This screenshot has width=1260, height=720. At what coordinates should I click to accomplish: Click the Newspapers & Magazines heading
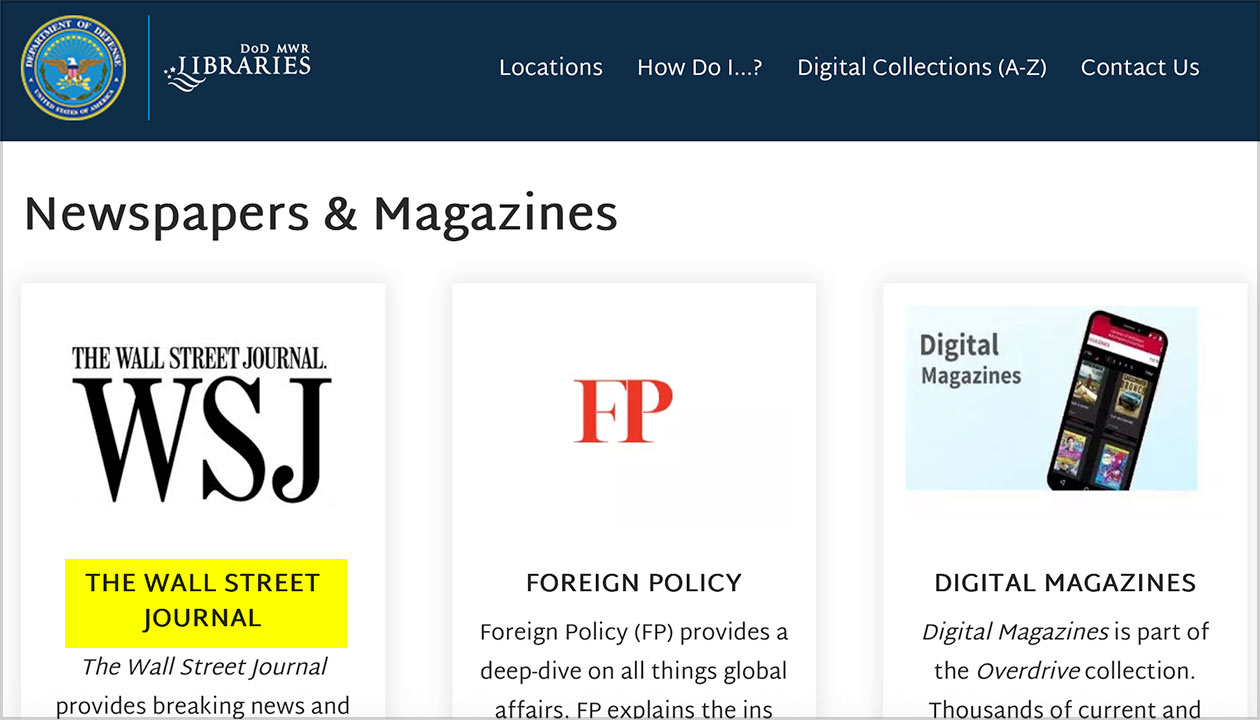(x=320, y=214)
